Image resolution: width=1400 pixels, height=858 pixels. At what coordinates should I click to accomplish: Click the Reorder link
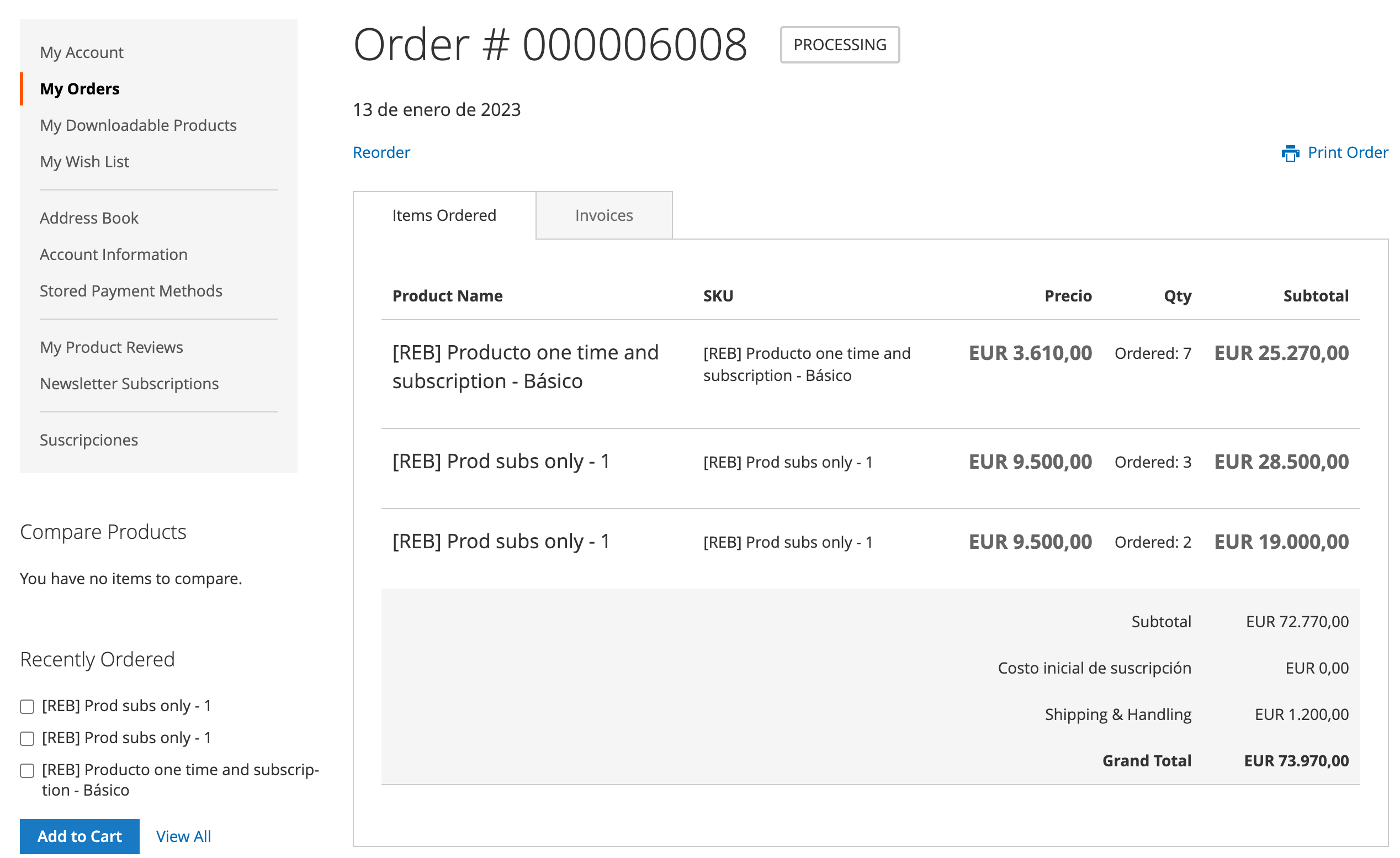pos(381,152)
